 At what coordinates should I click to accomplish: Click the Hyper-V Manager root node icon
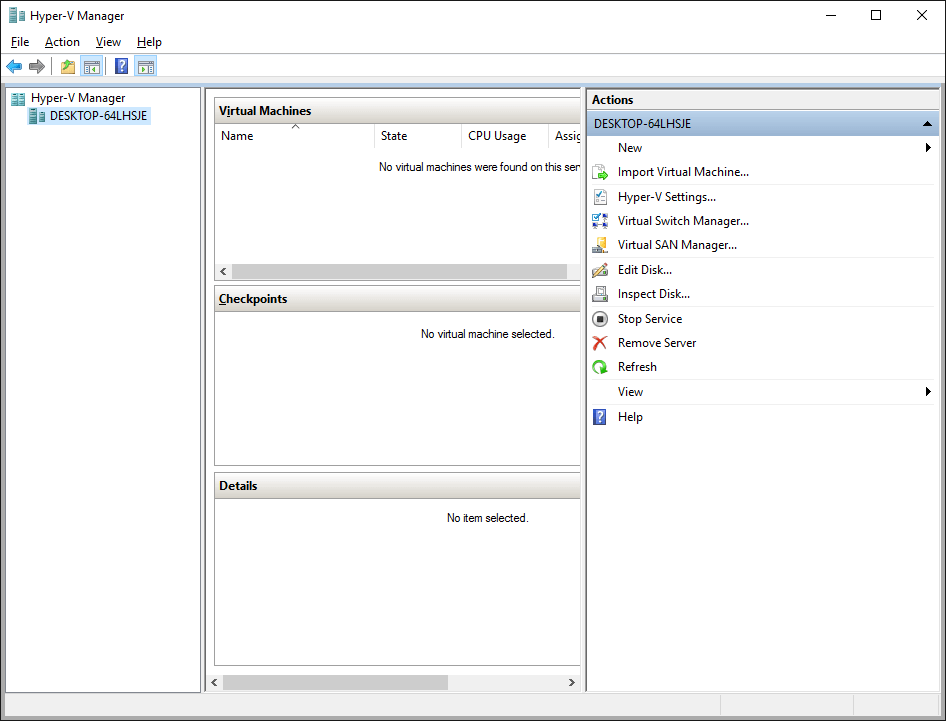pyautogui.click(x=18, y=98)
